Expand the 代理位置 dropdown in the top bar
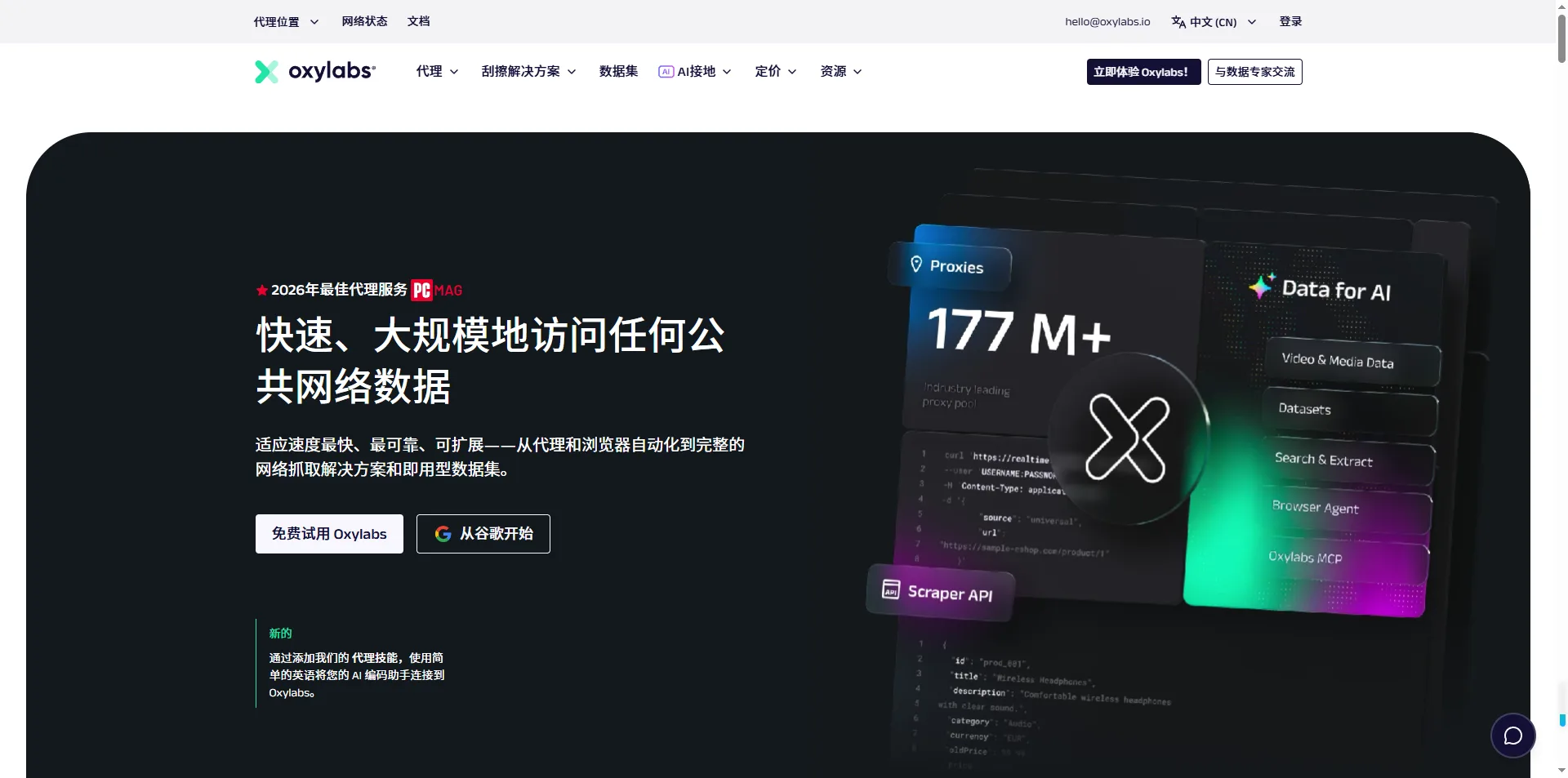Image resolution: width=1568 pixels, height=778 pixels. 286,22
